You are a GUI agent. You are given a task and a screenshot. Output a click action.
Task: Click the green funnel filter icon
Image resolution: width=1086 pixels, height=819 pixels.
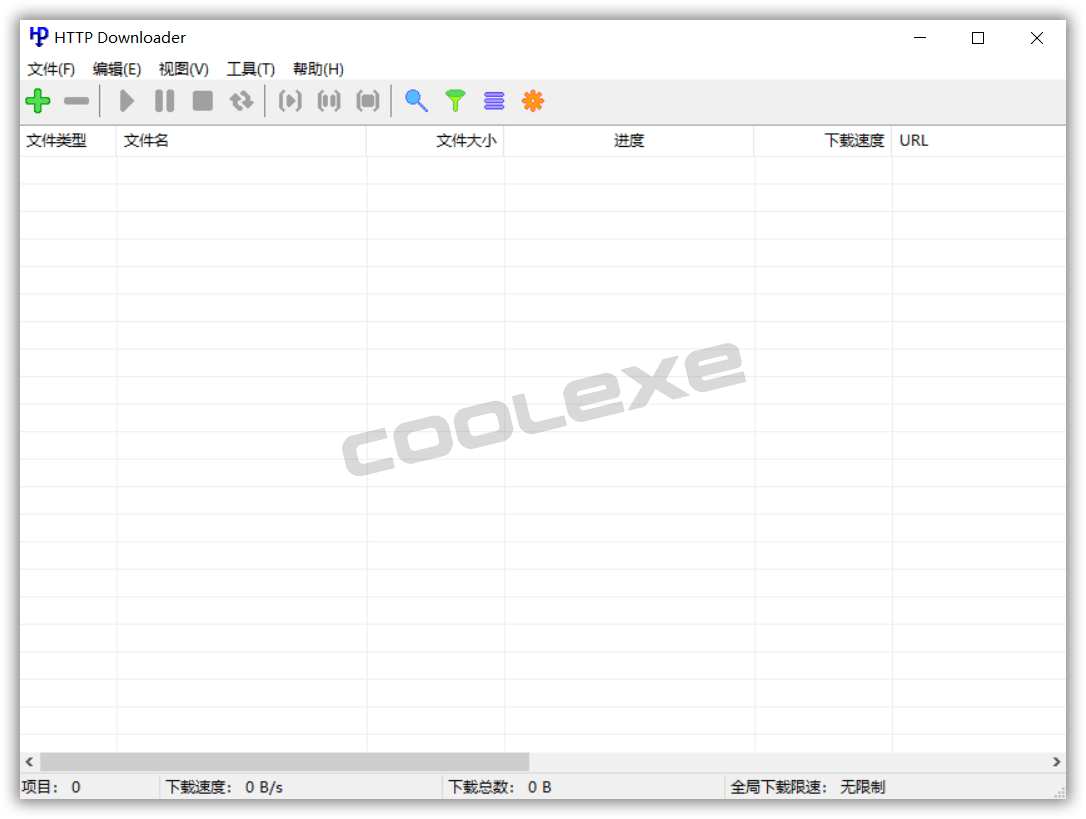click(x=455, y=101)
